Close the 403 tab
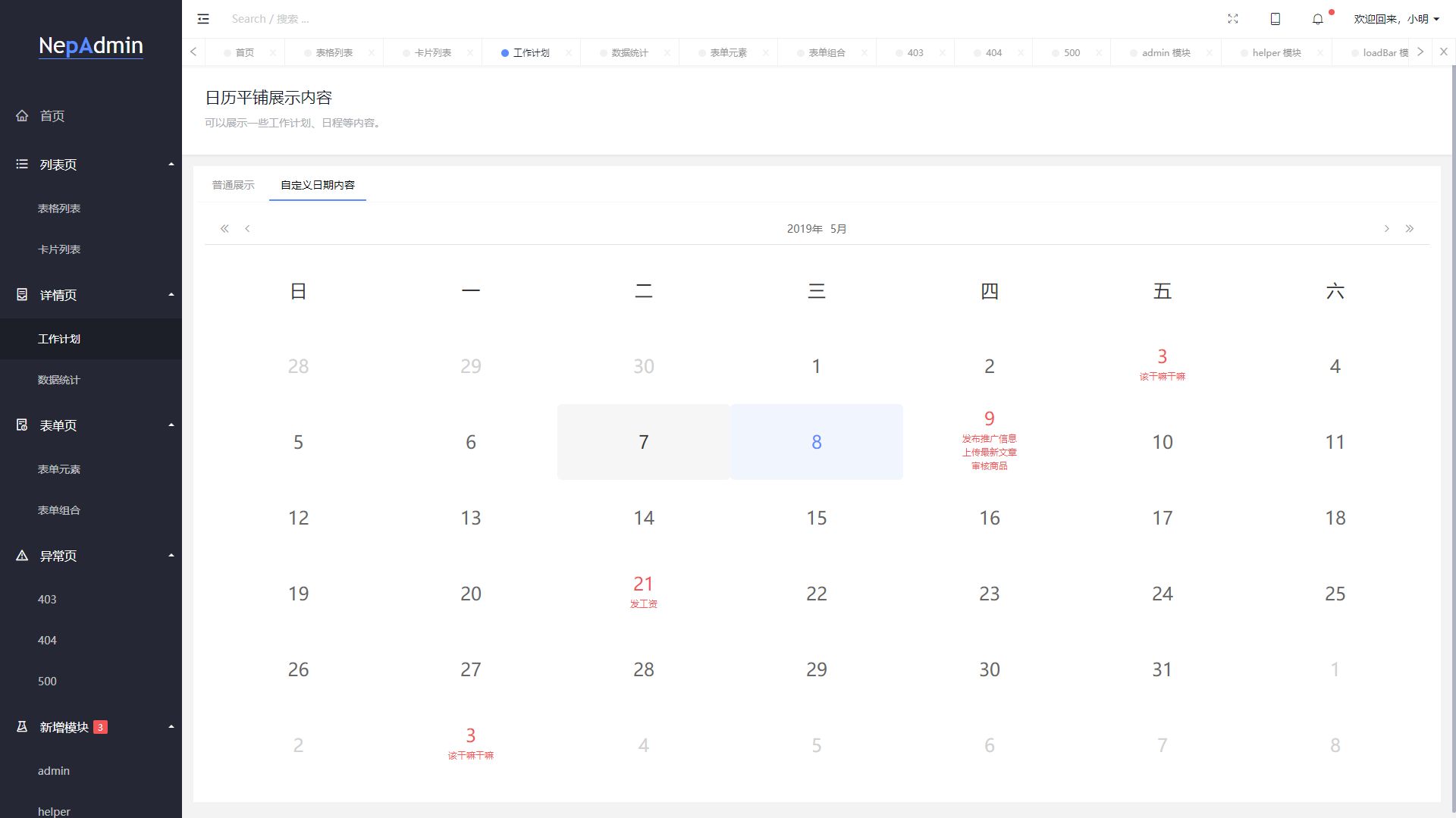Viewport: 1456px width, 818px height. click(943, 53)
